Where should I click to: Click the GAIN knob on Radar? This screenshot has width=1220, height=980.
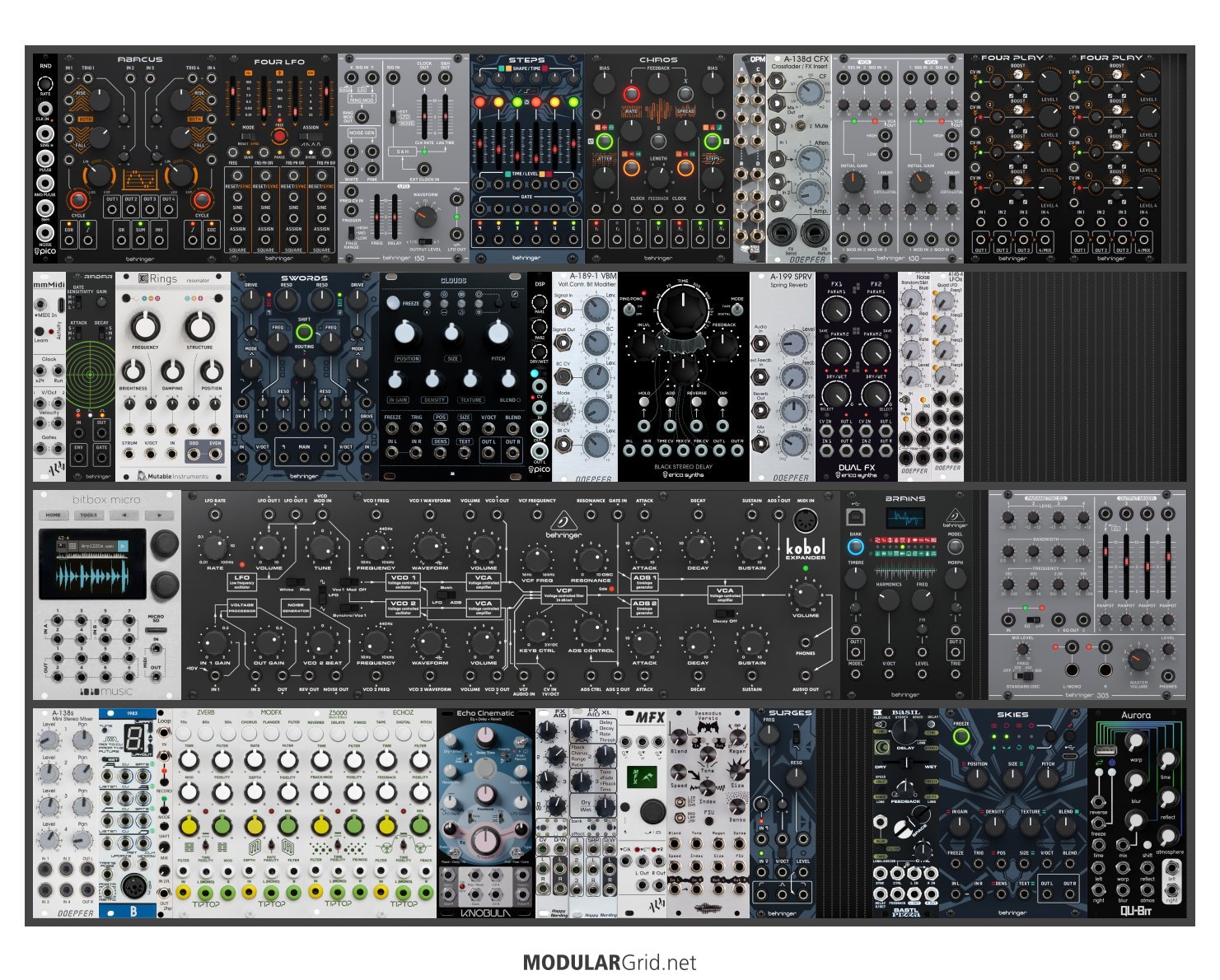click(x=102, y=301)
